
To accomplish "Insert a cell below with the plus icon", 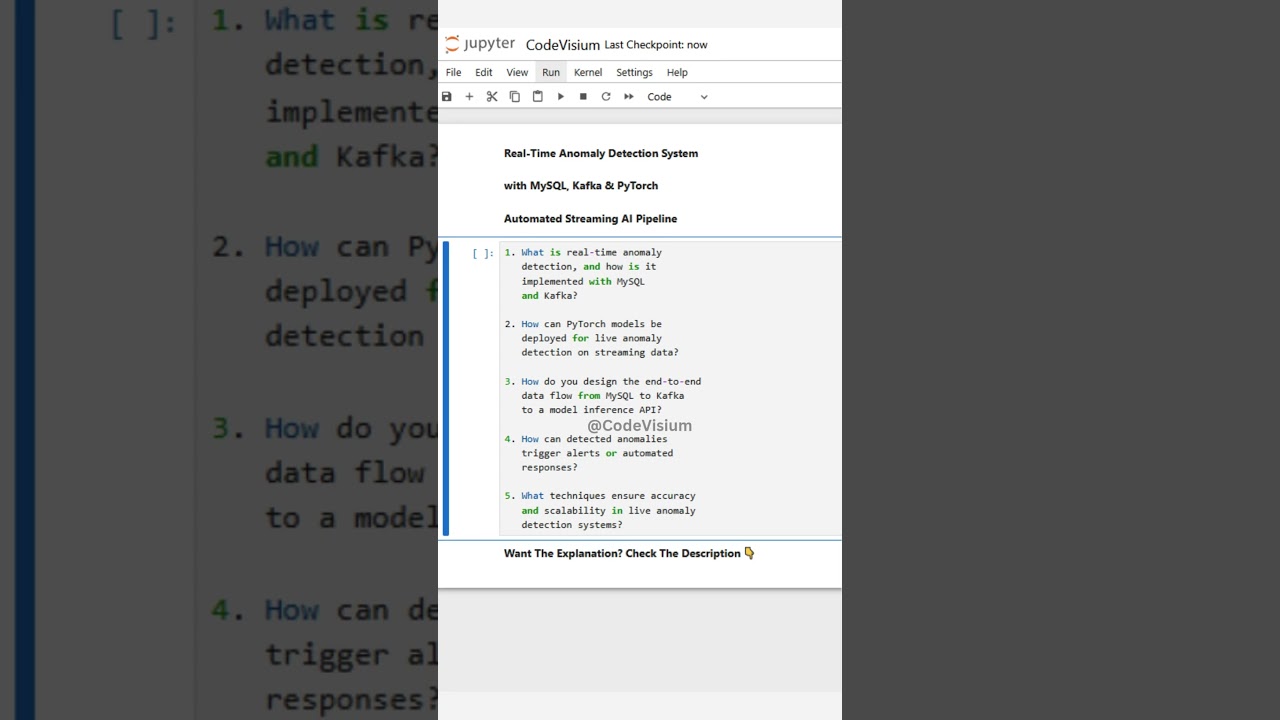I will pos(469,97).
